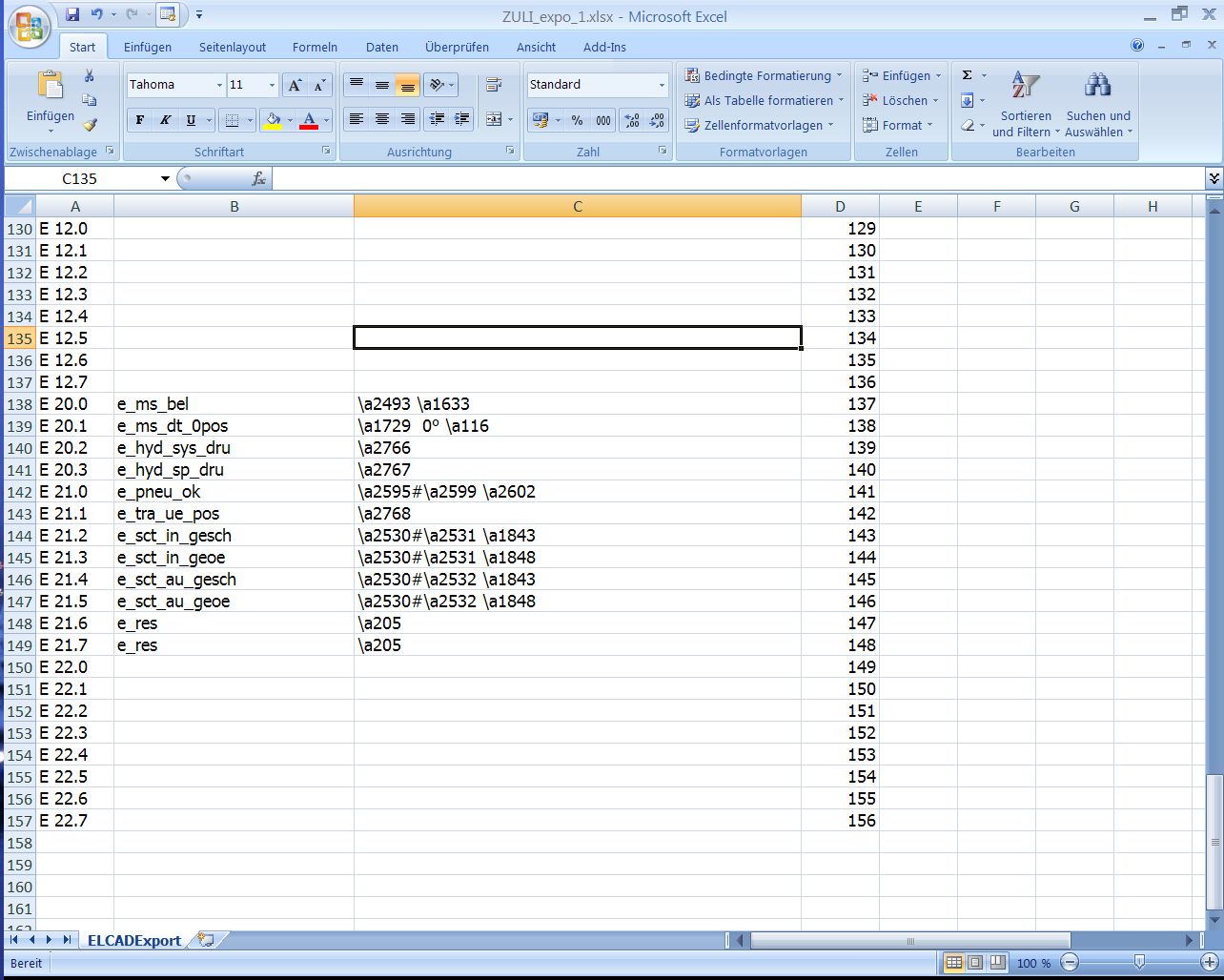Open the Daten ribbon tab
This screenshot has width=1224, height=980.
(x=382, y=47)
